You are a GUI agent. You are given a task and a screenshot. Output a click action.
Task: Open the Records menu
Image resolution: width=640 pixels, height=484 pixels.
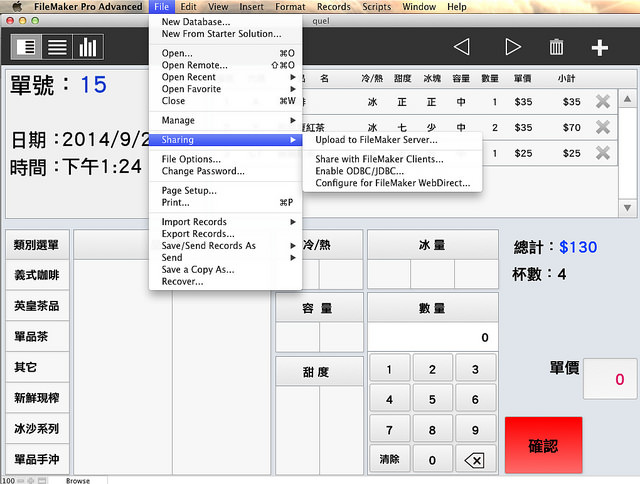[x=334, y=7]
